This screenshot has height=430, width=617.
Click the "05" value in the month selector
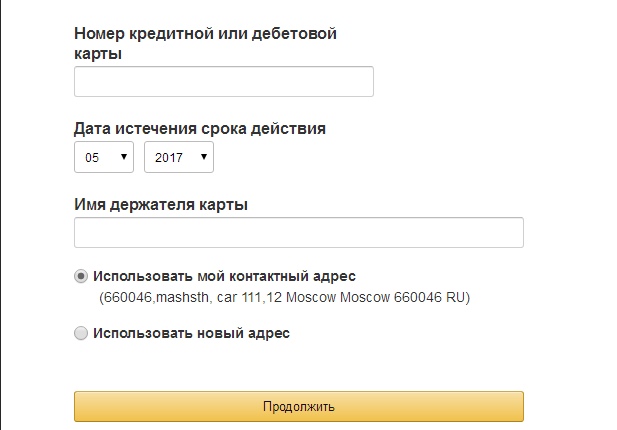coord(93,158)
